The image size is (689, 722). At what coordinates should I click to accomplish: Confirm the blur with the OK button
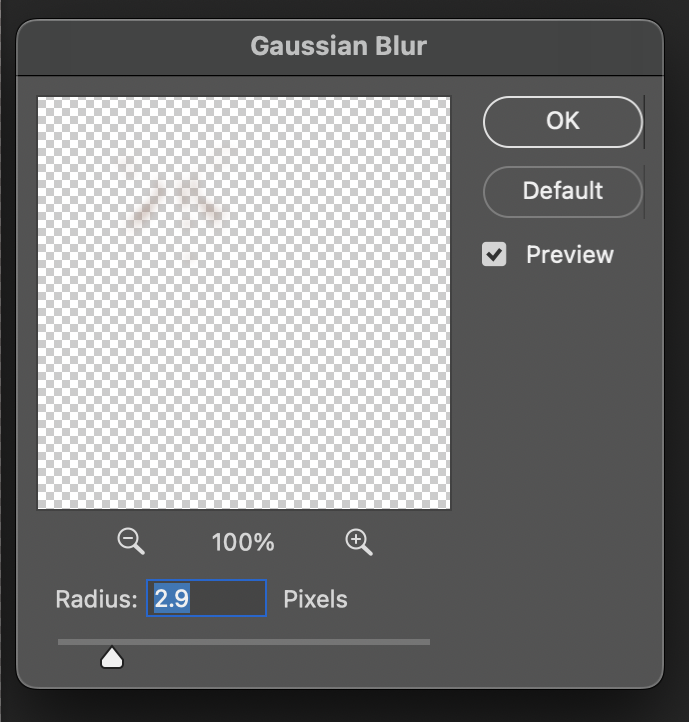(x=562, y=121)
